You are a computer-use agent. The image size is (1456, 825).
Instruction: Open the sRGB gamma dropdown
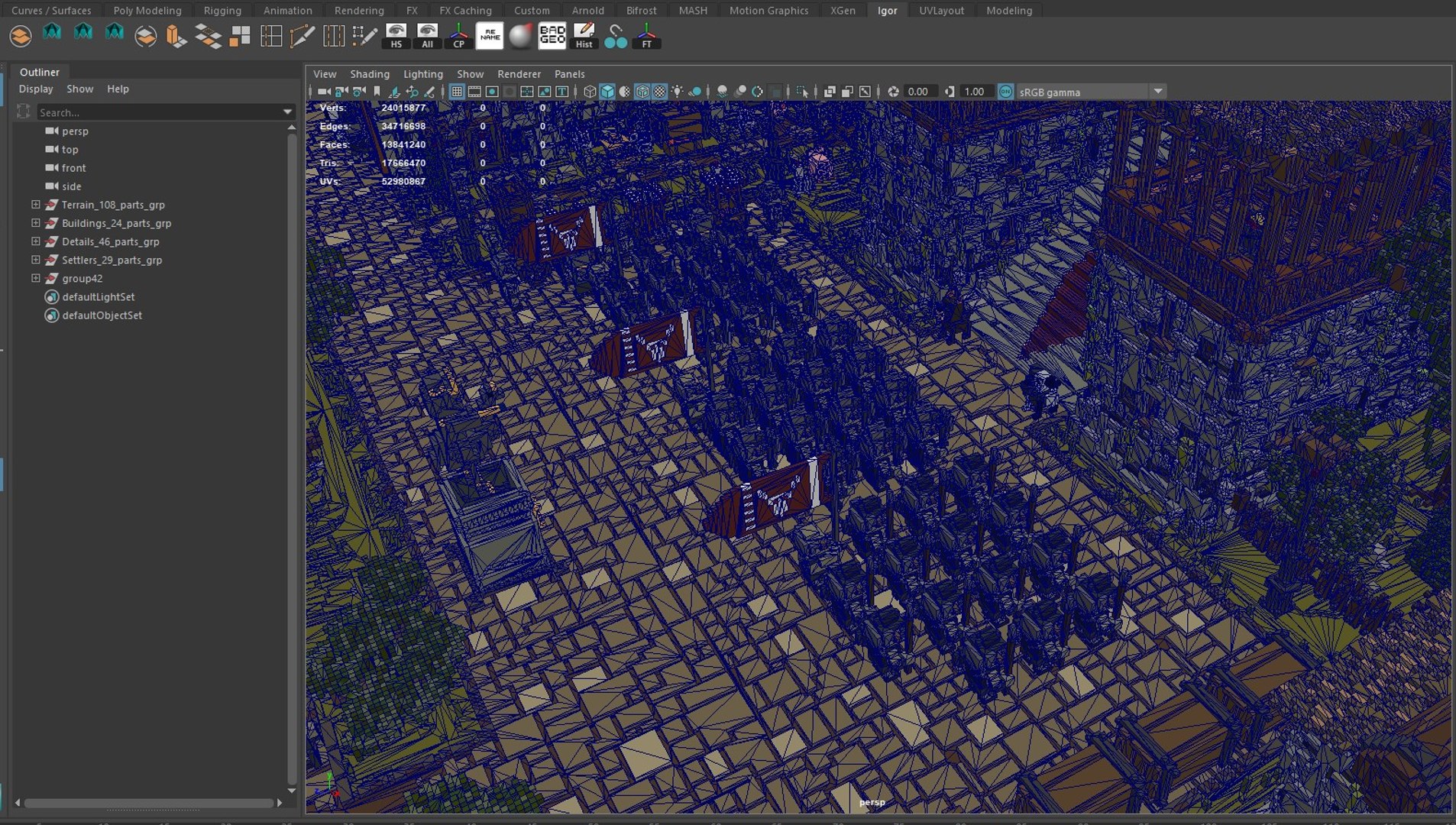(x=1158, y=92)
